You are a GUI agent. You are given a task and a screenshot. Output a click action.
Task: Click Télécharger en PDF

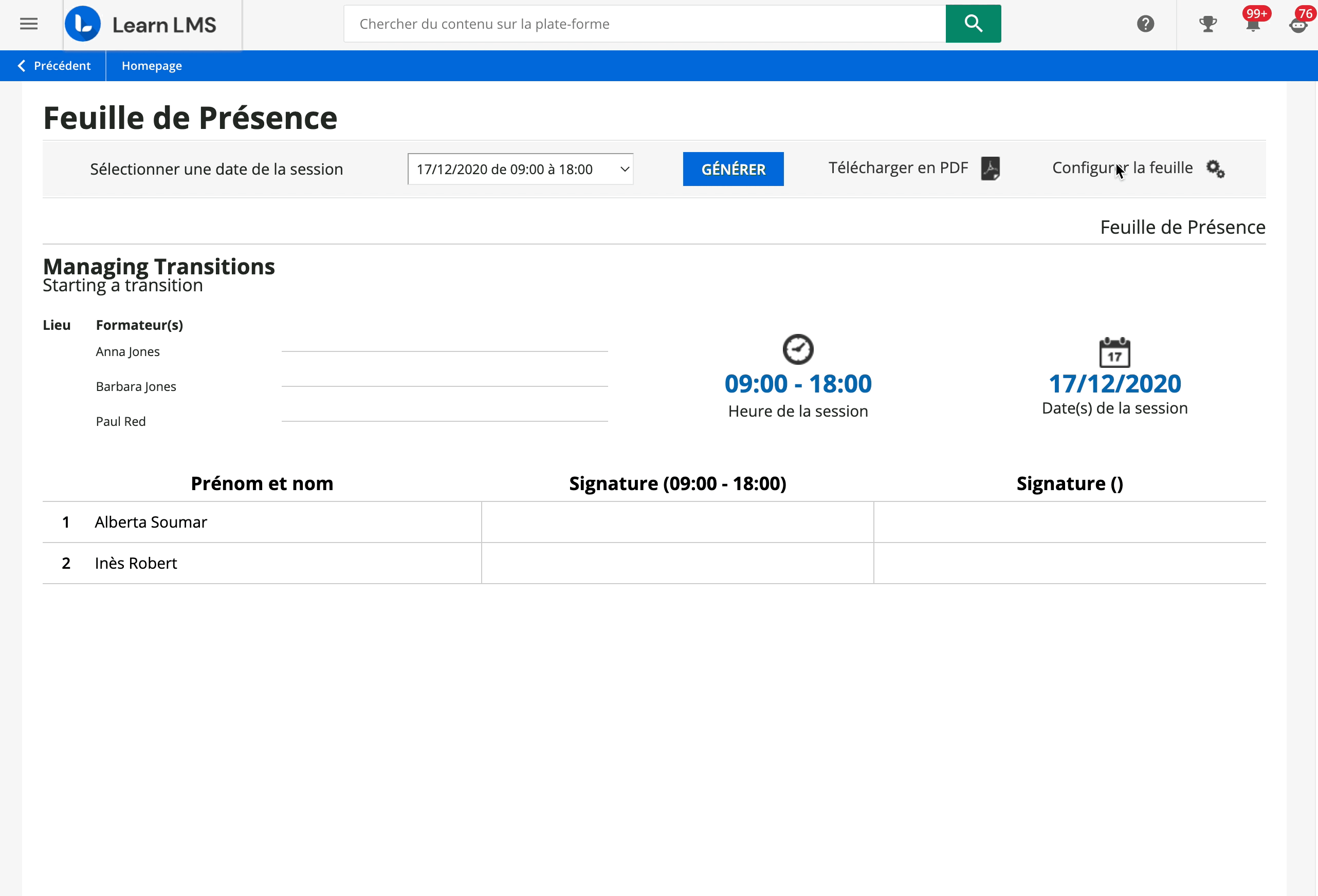coord(899,168)
